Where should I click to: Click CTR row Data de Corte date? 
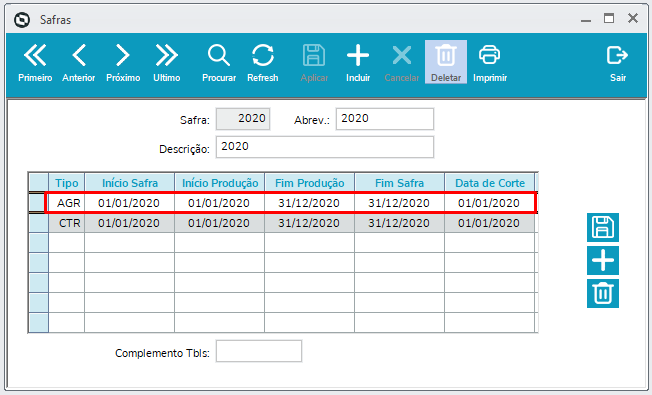[x=490, y=223]
